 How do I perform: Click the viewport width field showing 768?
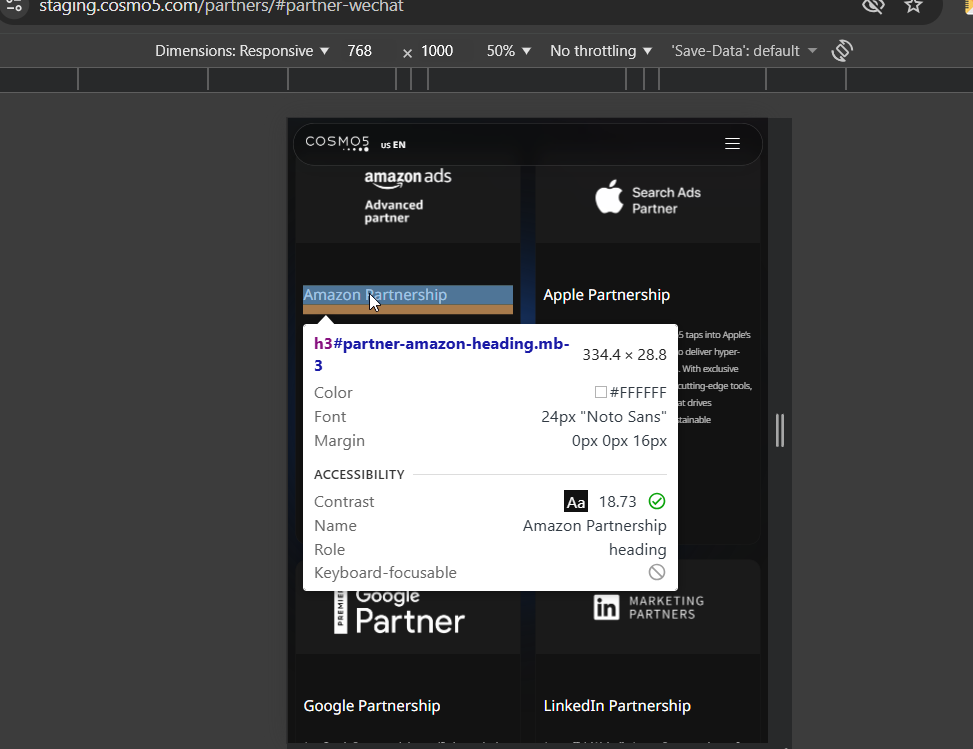click(359, 51)
